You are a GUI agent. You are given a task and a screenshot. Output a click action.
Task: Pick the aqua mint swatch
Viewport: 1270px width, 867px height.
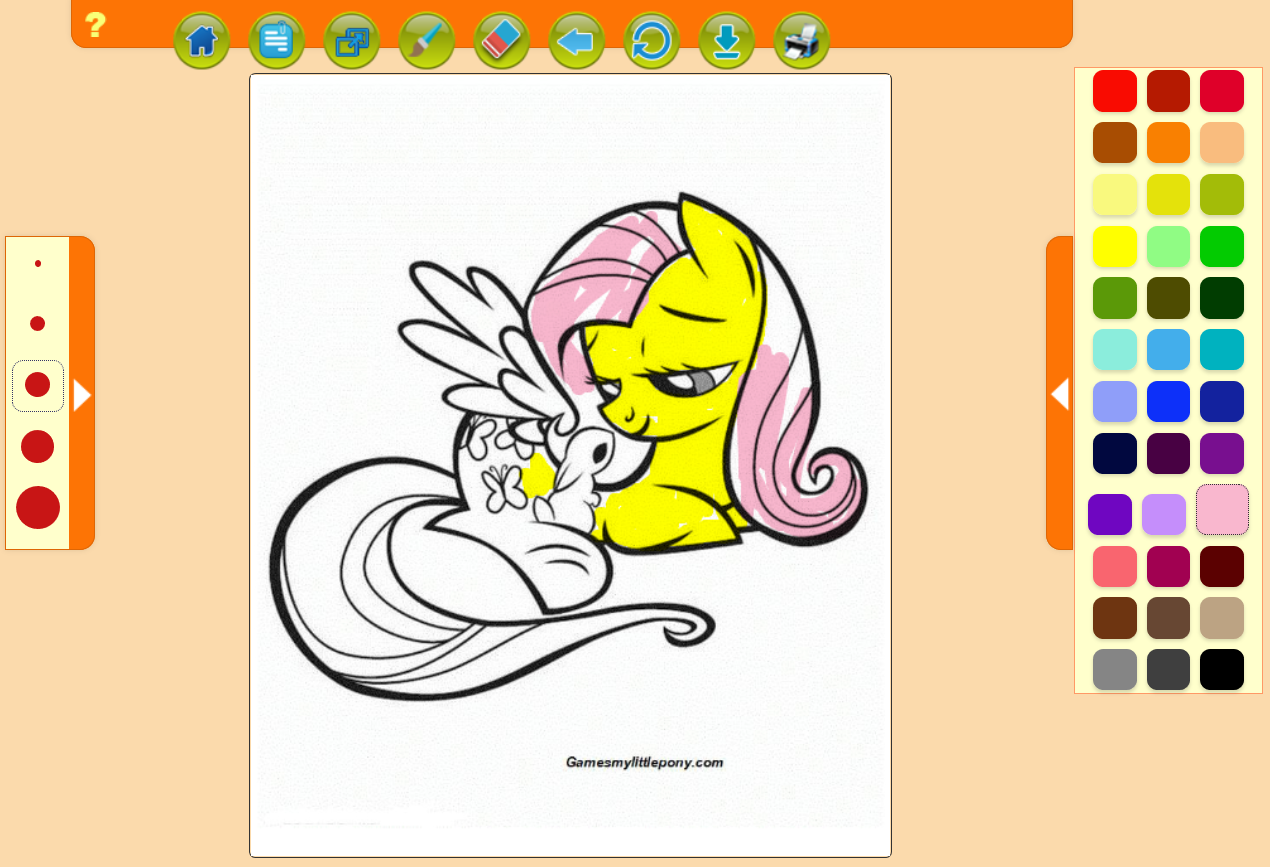pyautogui.click(x=1115, y=350)
